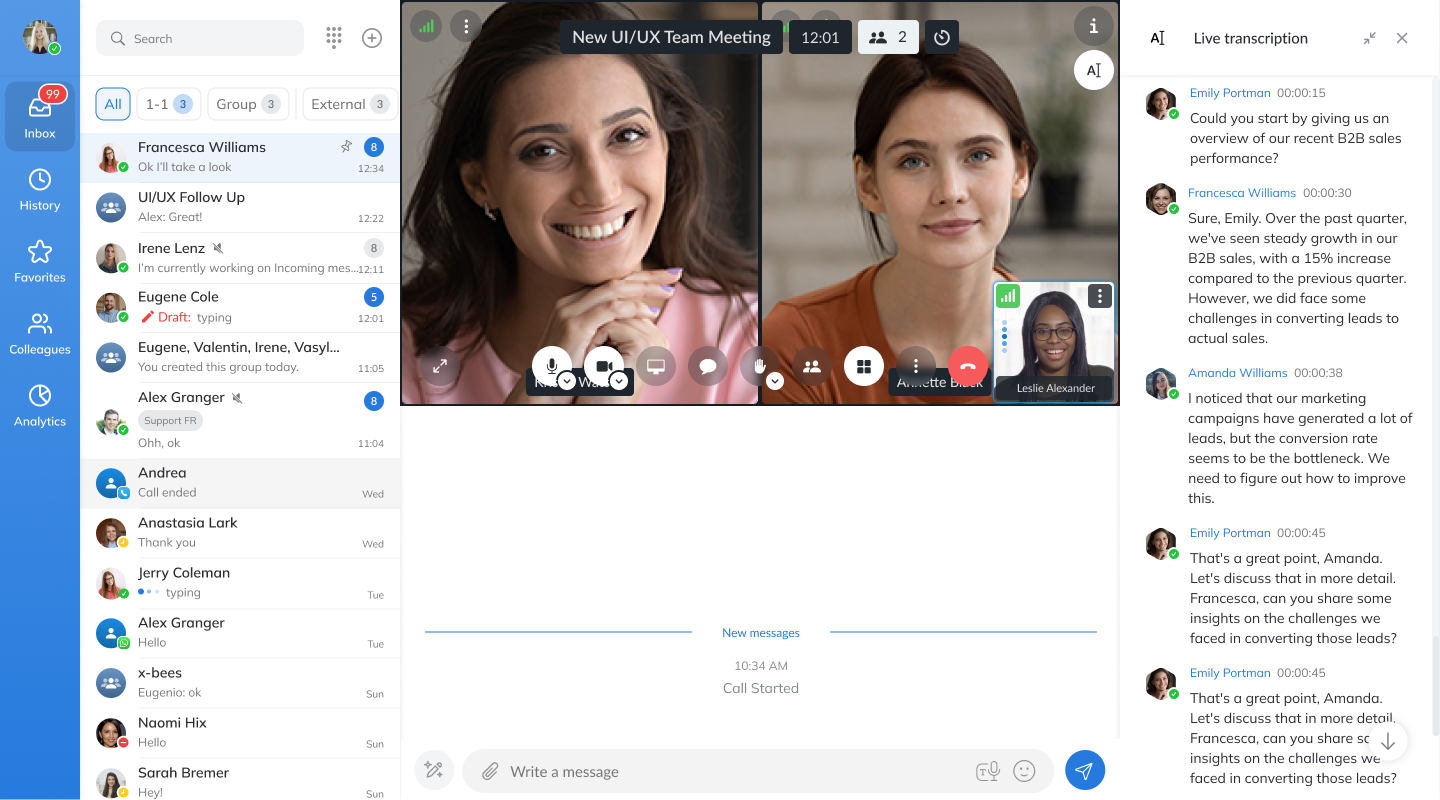Screen dimensions: 1440x800
Task: Expand microphone options chevron
Action: (567, 381)
